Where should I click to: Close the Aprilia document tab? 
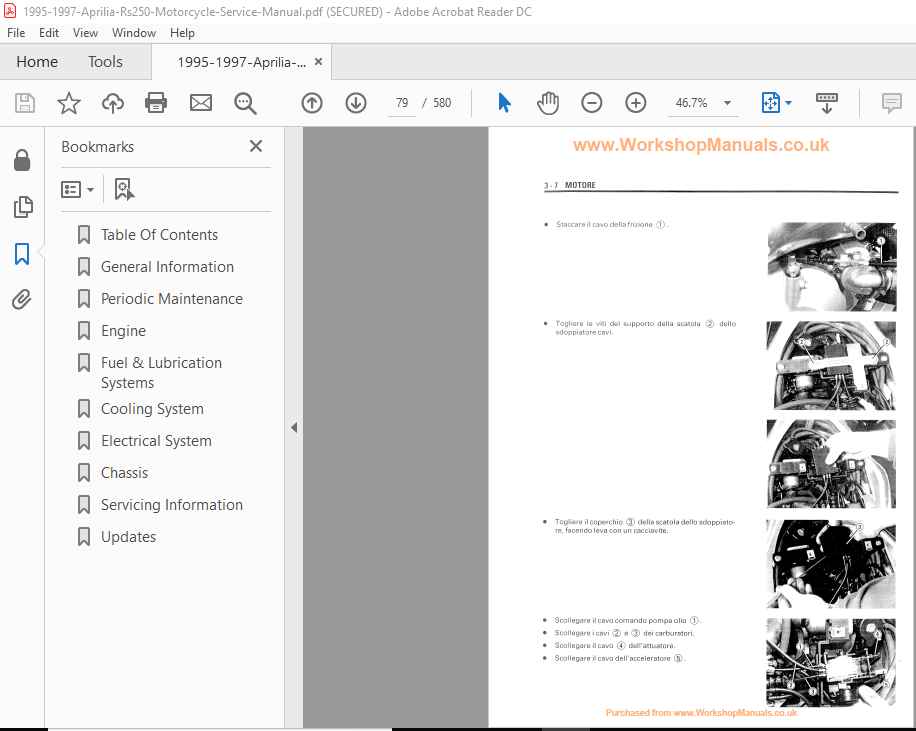318,61
